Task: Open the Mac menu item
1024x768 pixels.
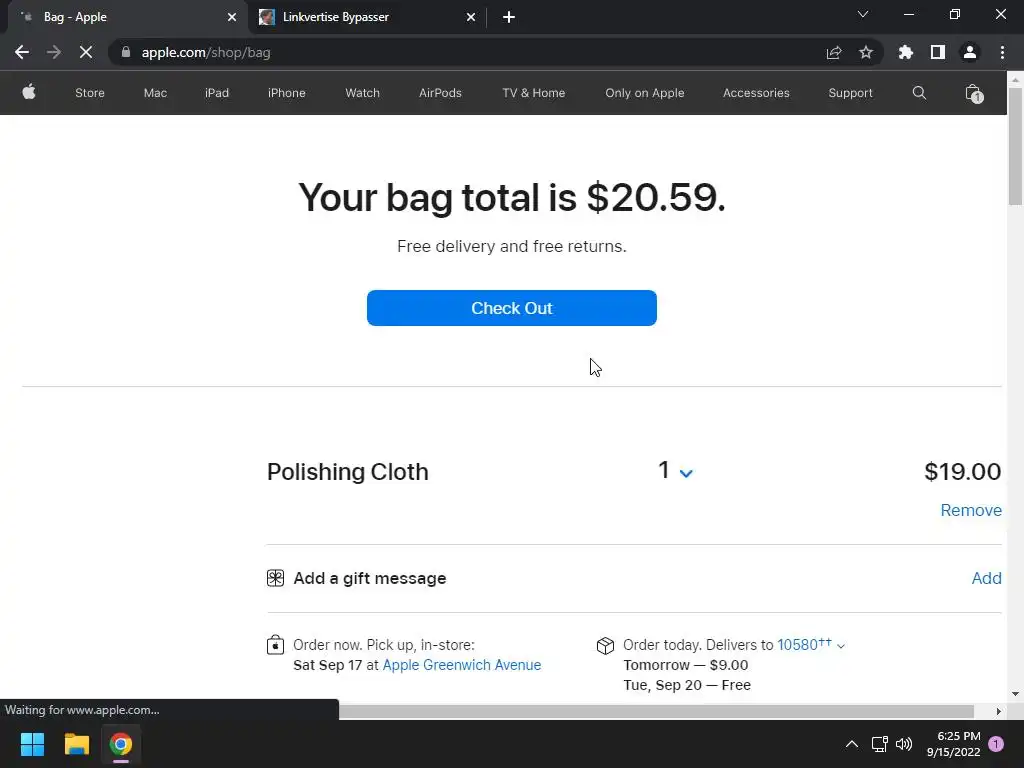Action: [x=155, y=93]
